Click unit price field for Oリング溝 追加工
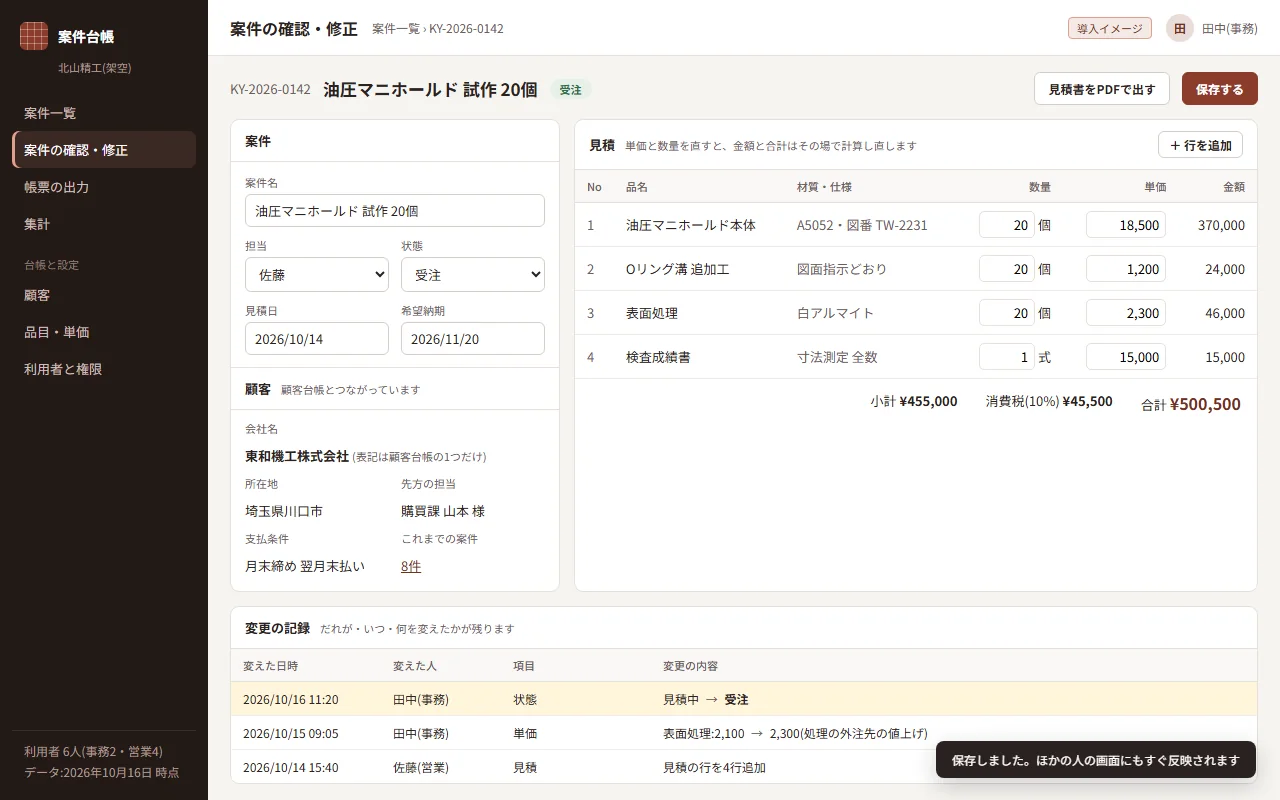The image size is (1280, 800). 1126,269
